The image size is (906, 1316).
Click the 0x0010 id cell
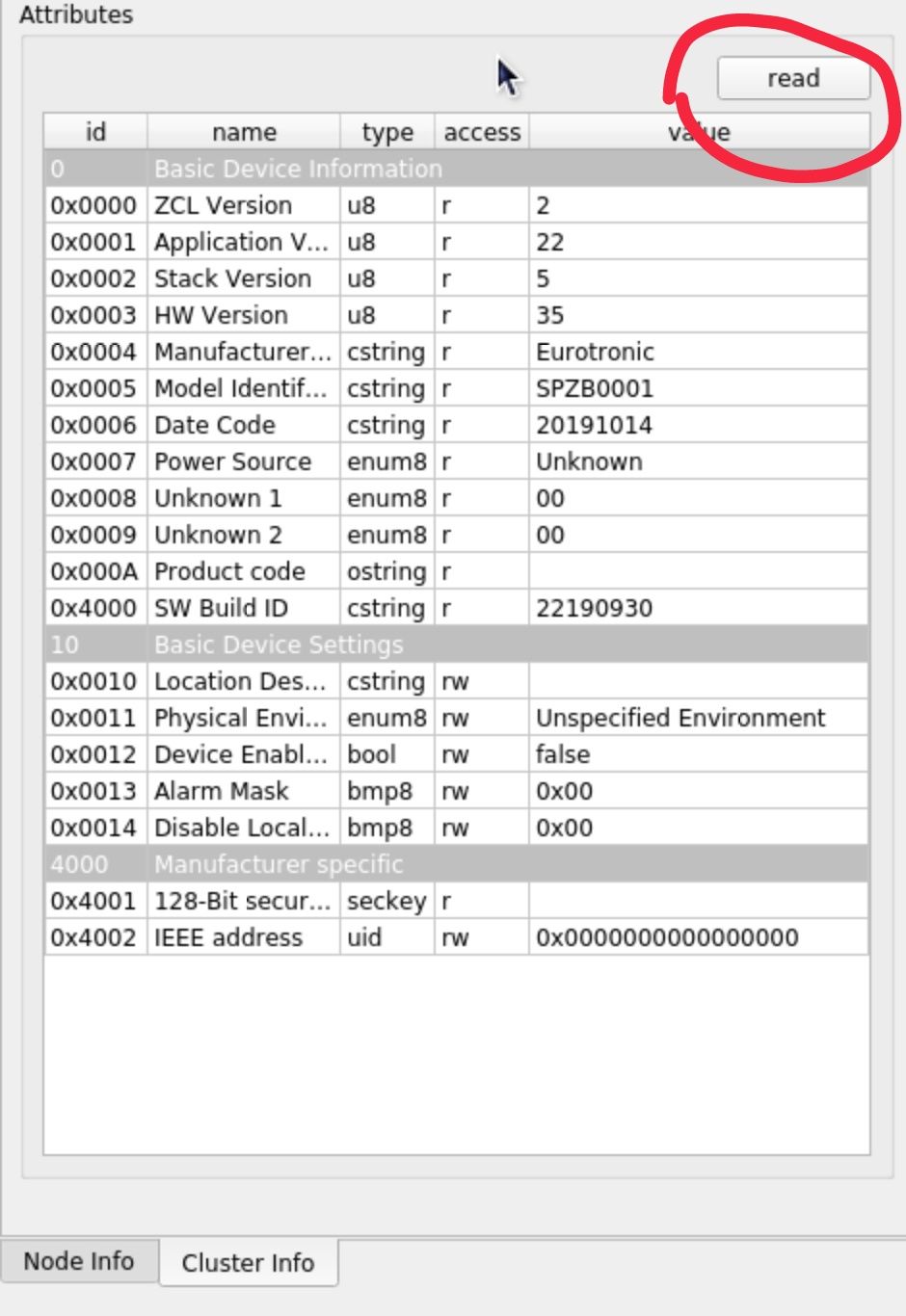point(95,681)
